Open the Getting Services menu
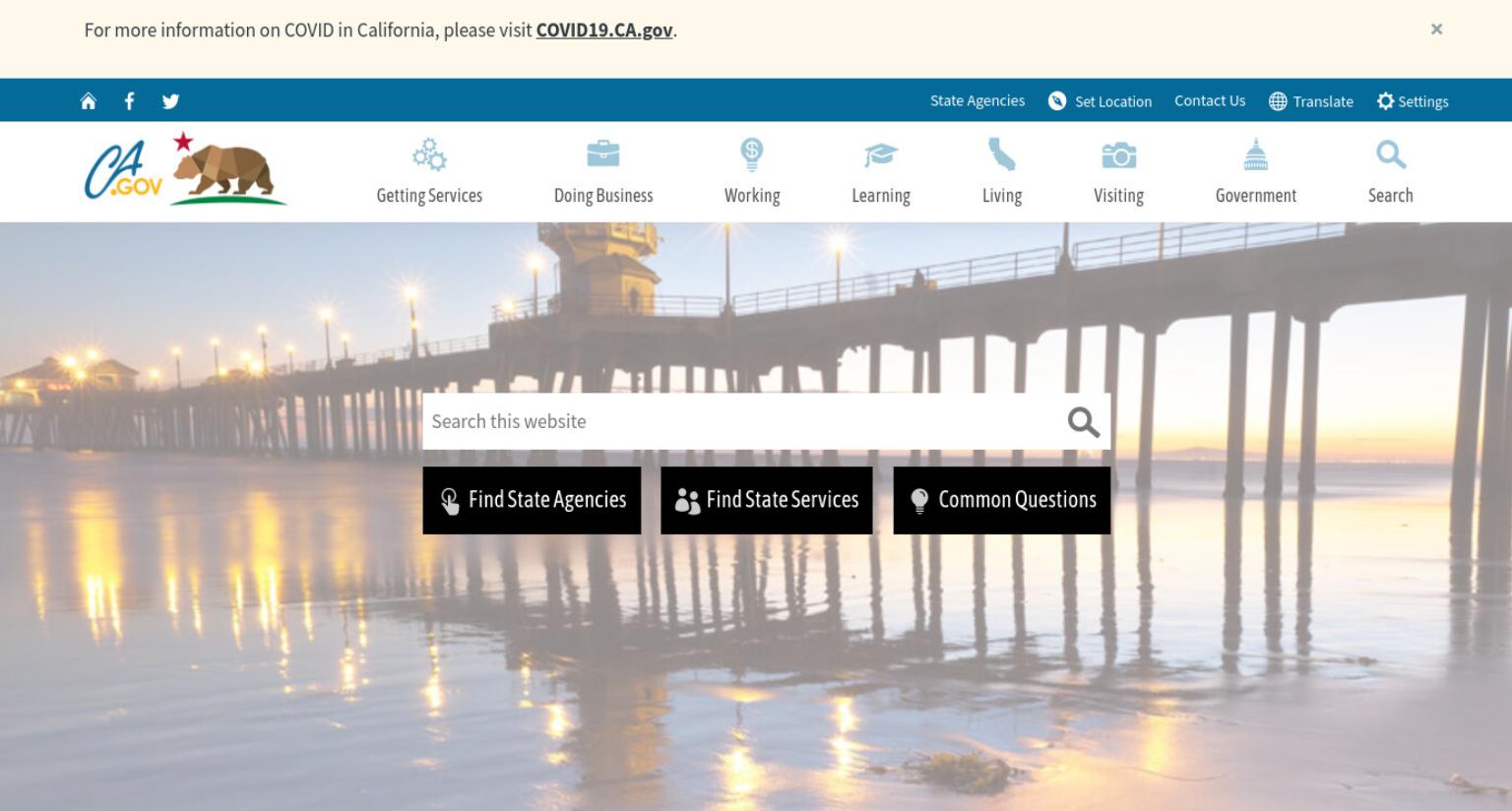This screenshot has height=811, width=1512. (x=429, y=171)
